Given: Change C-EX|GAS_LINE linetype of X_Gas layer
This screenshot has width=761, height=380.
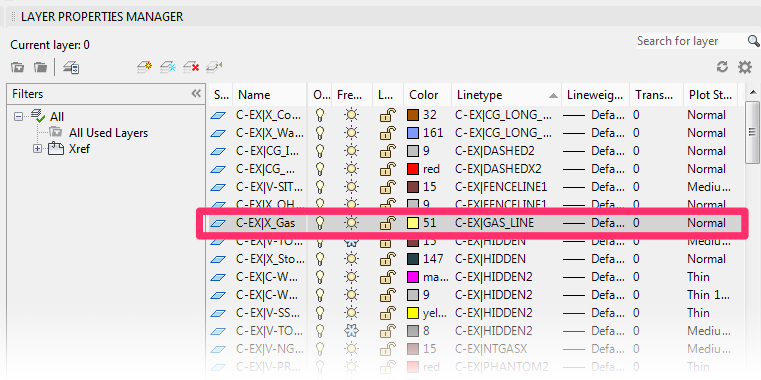Looking at the screenshot, I should [494, 223].
